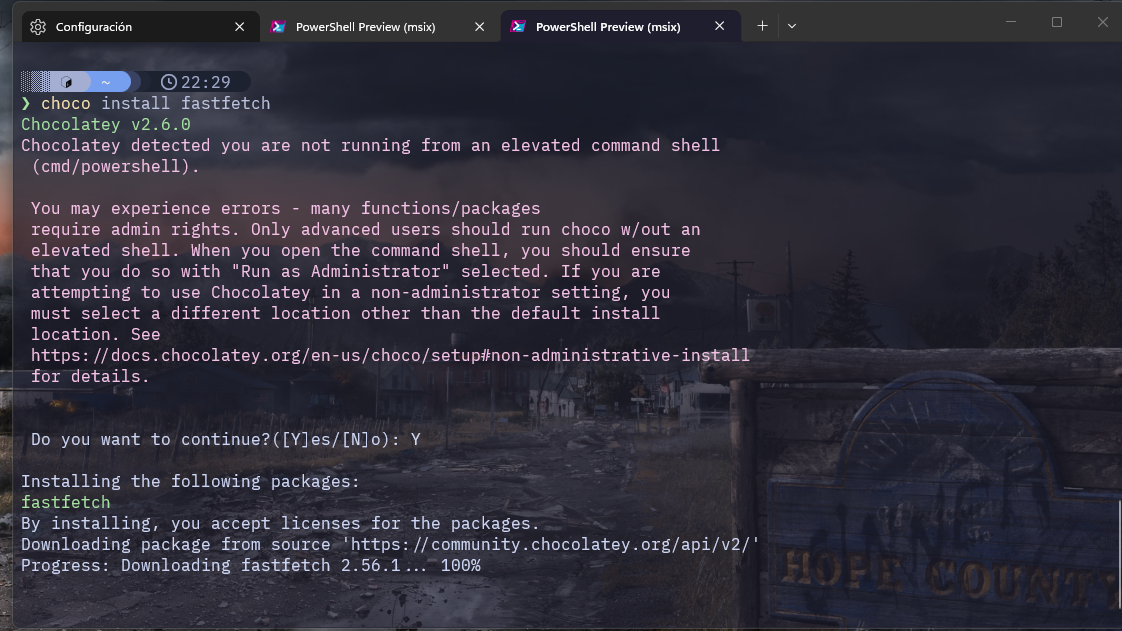Screen dimensions: 1122x631
Task: Click the prompt arrow before the choco command
Action: [24, 103]
